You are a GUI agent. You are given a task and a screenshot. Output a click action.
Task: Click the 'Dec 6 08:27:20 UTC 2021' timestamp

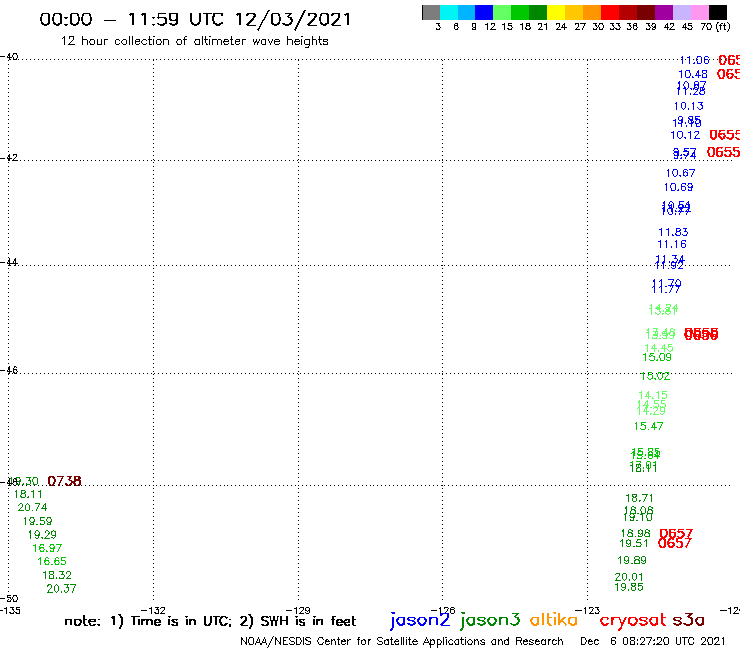[x=652, y=641]
